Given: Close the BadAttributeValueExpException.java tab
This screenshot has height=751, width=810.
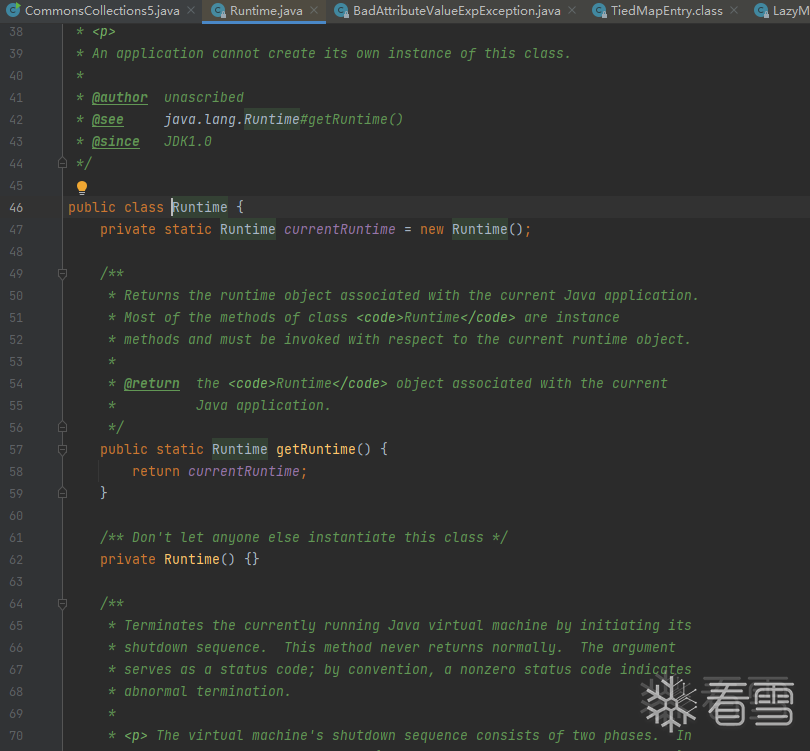Looking at the screenshot, I should coord(572,10).
